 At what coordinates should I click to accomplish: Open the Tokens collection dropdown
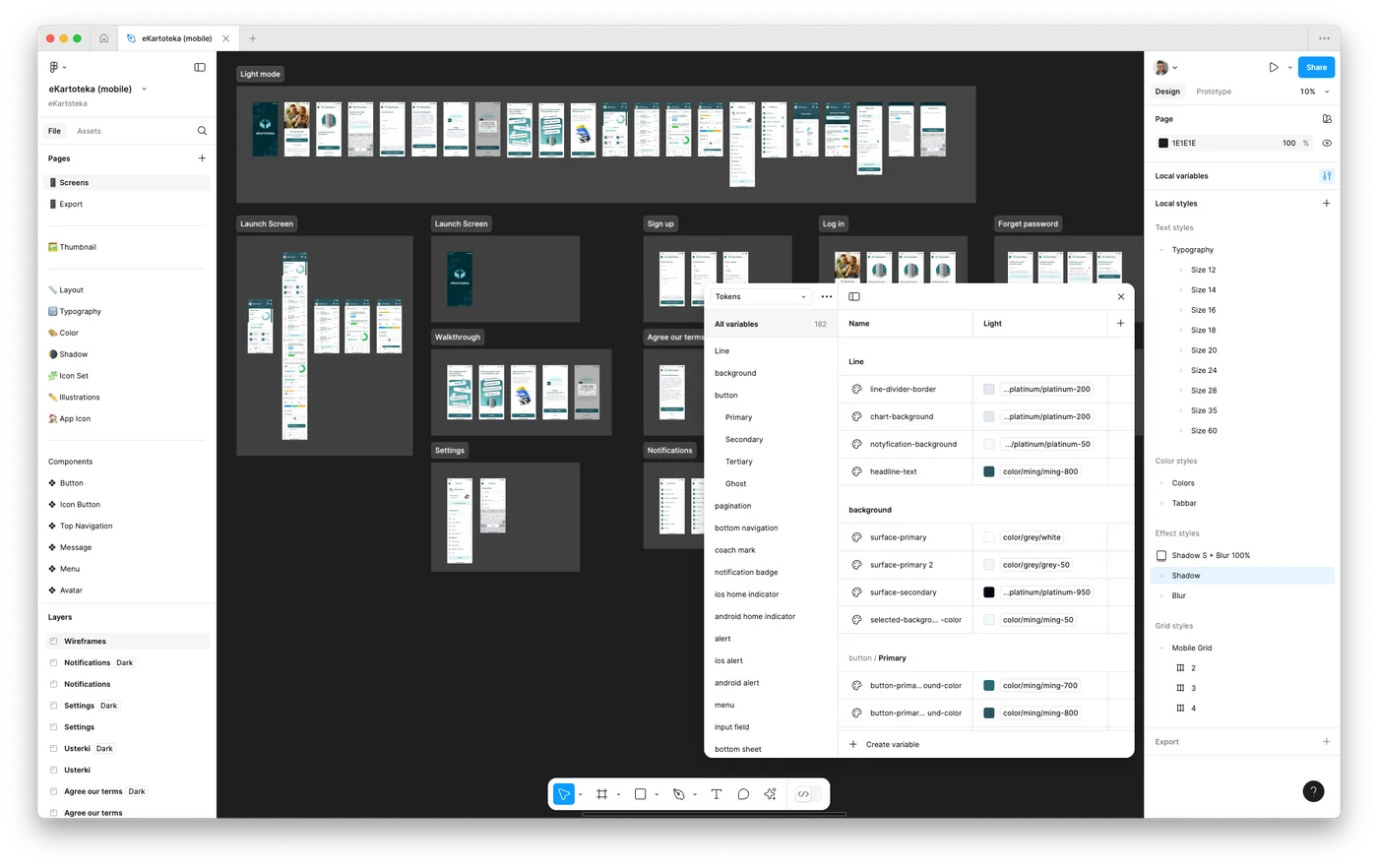[x=760, y=296]
